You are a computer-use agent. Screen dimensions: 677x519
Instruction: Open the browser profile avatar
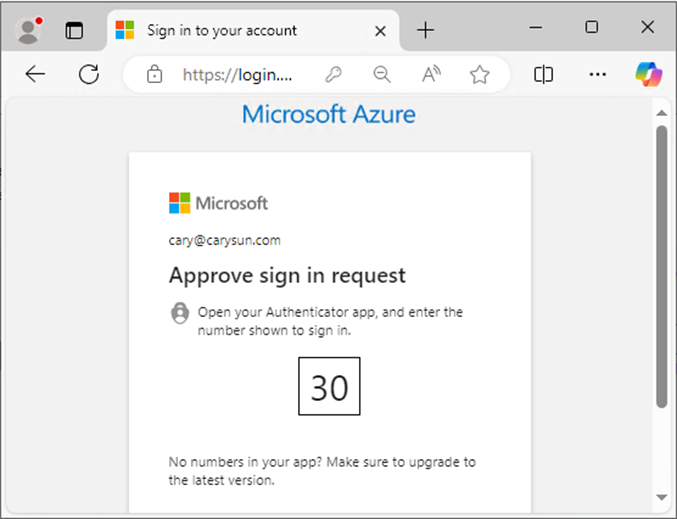click(x=28, y=31)
